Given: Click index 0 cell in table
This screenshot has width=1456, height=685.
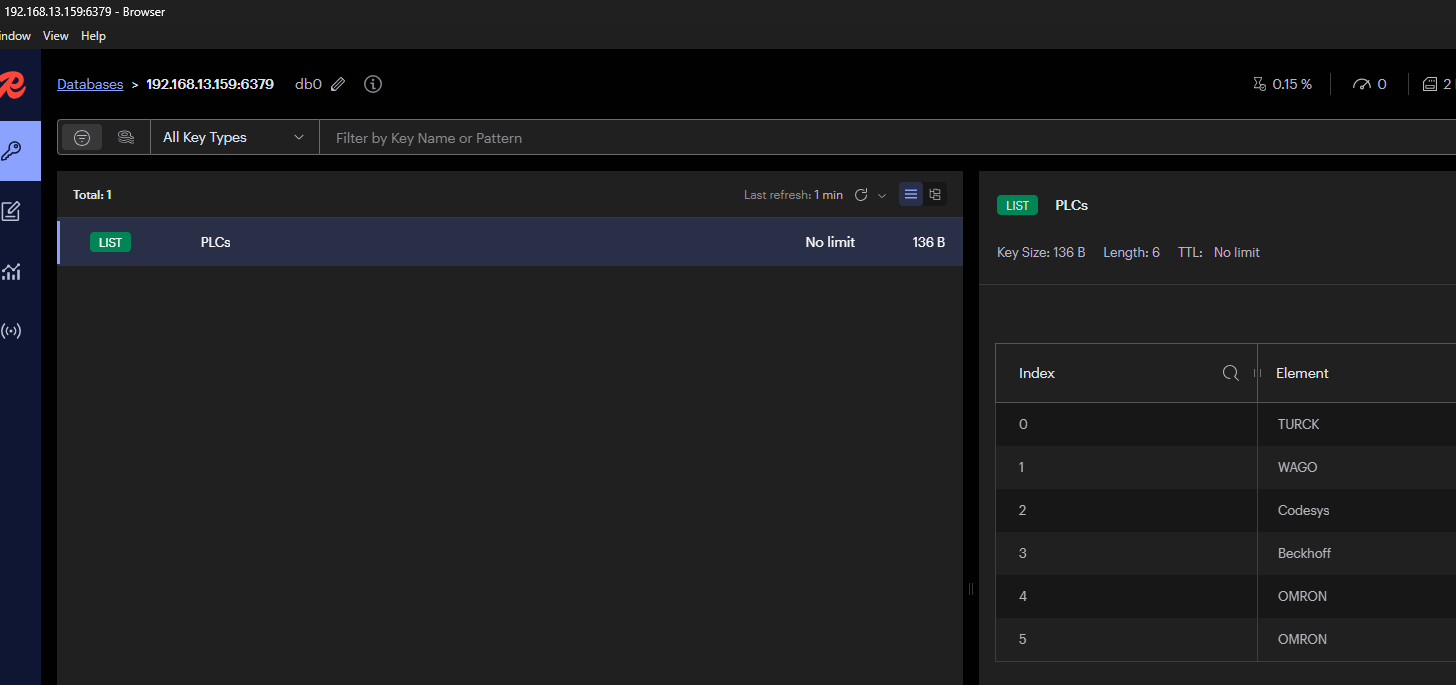Looking at the screenshot, I should 1126,424.
